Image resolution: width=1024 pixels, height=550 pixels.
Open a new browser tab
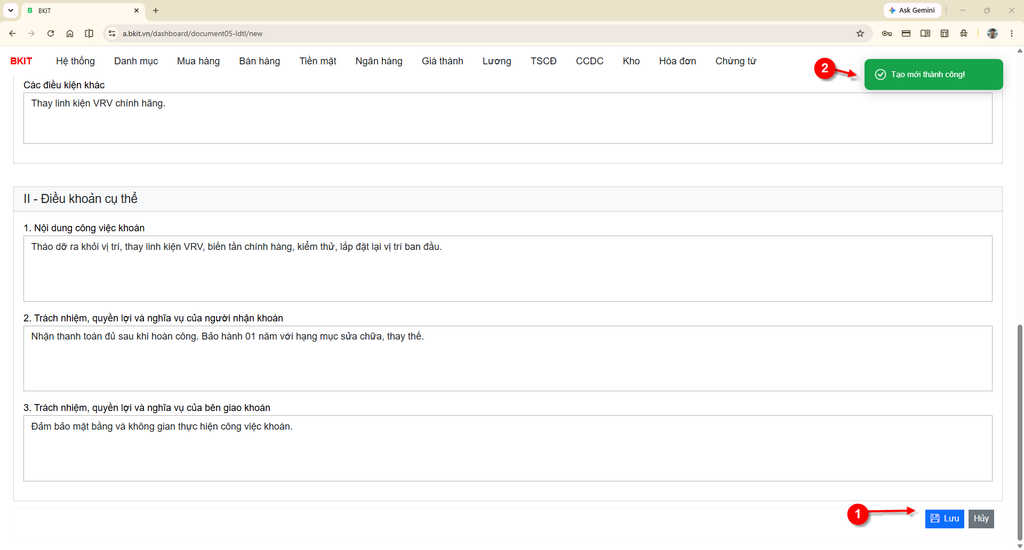155,10
